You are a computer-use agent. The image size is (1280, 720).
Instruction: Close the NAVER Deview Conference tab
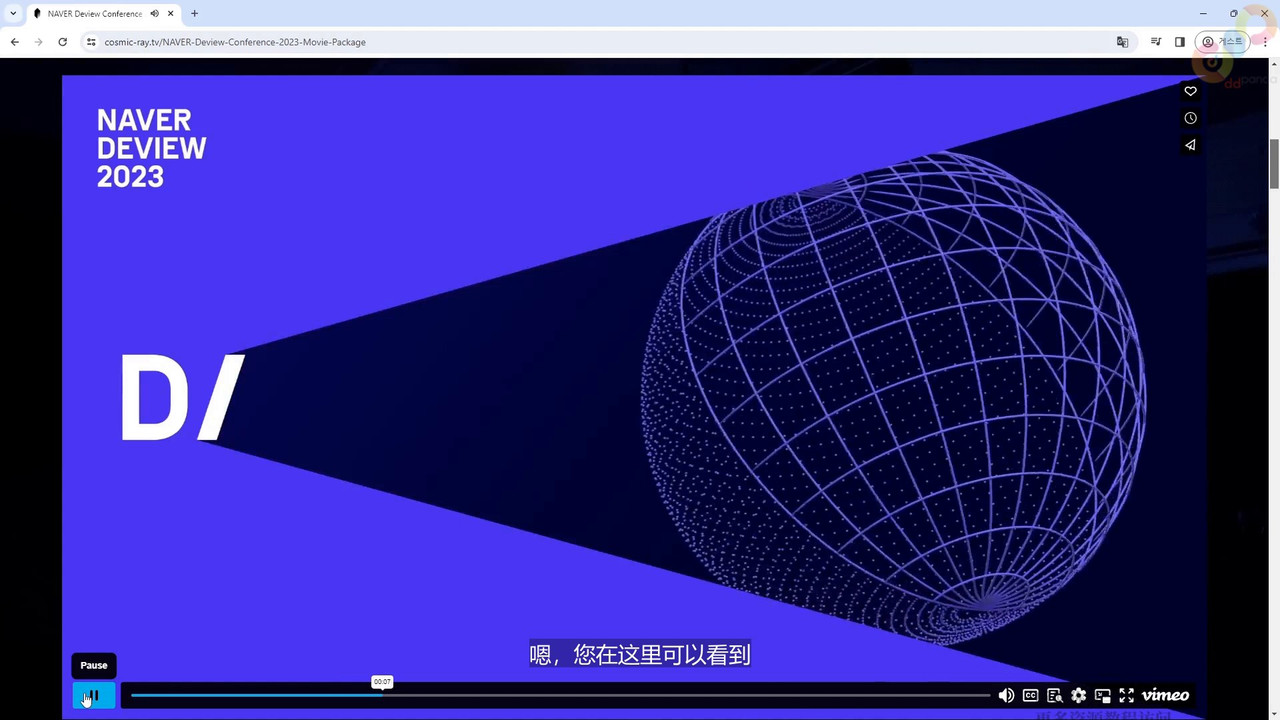coord(171,14)
